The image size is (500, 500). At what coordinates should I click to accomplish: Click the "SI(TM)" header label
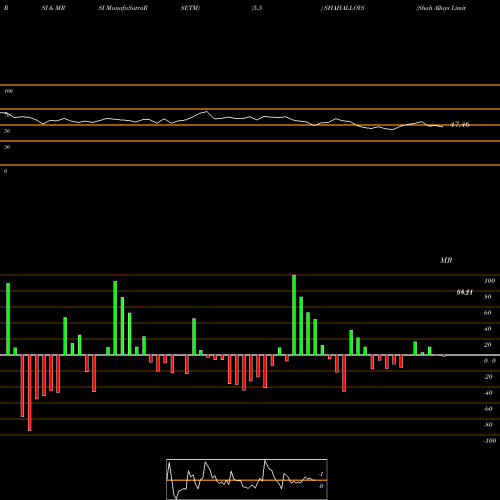[190, 8]
